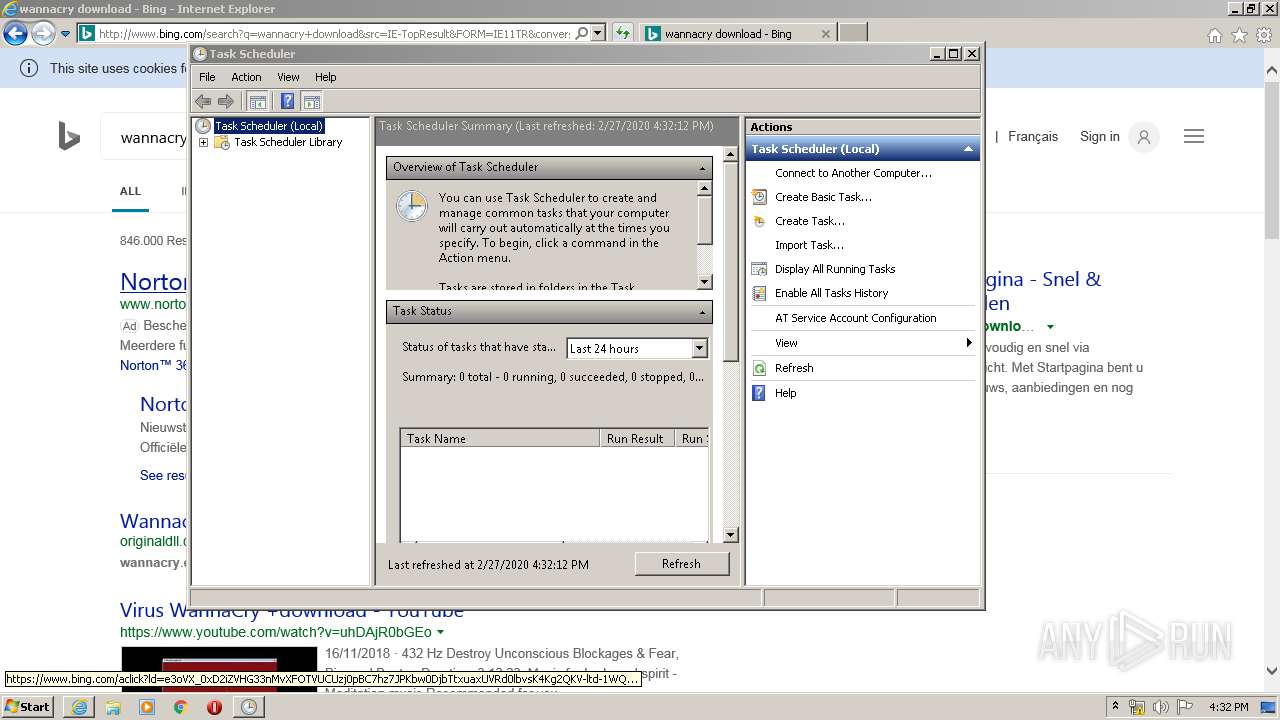Click Refresh in the Actions pane
Screen dimensions: 1280x720
[794, 368]
